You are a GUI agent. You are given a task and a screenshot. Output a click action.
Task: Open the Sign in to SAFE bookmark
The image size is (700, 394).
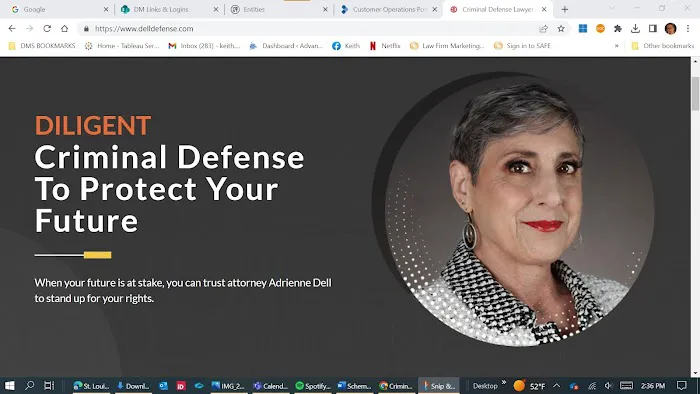coord(522,46)
